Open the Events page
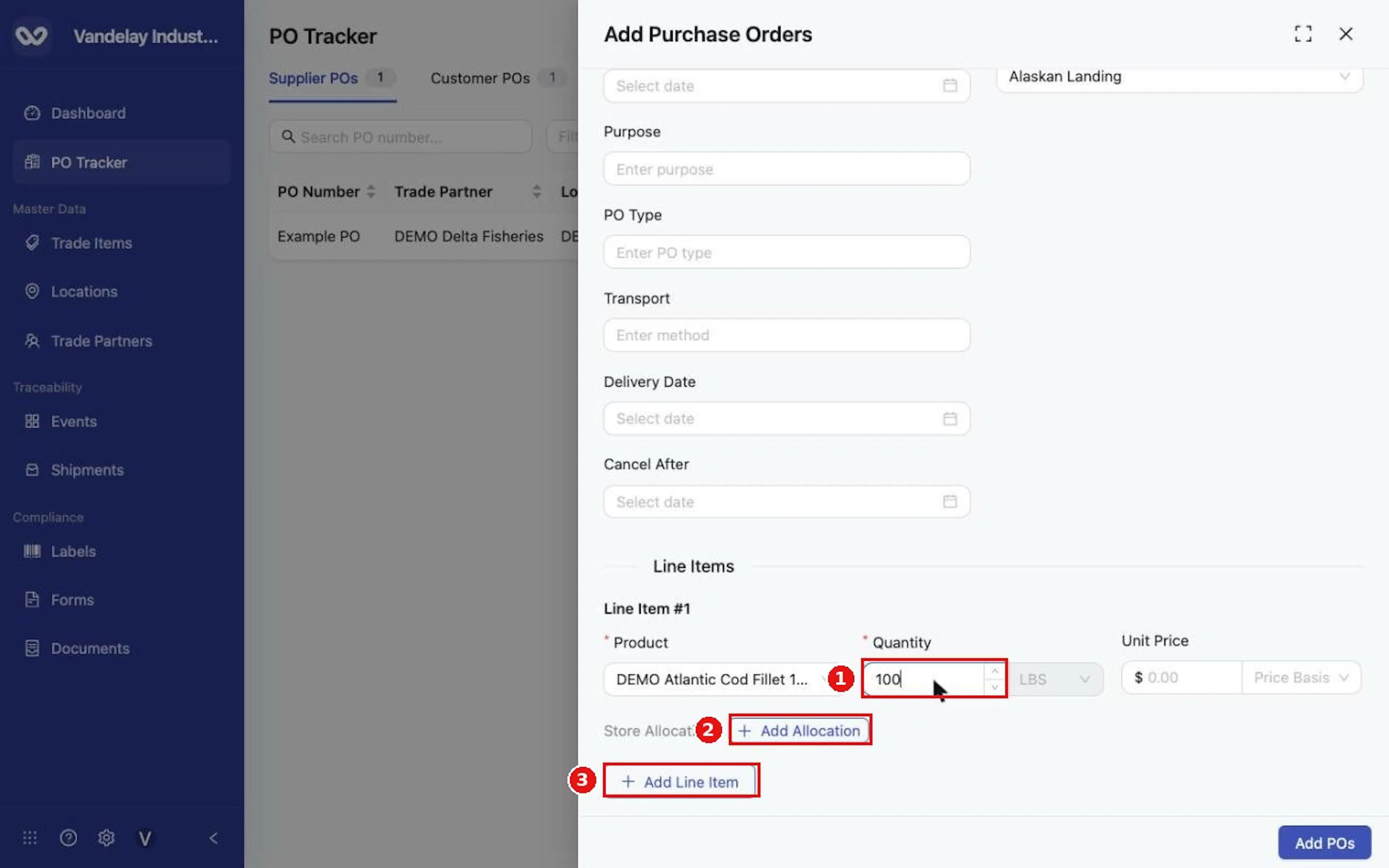Screen dimensions: 1389x868 point(121,422)
